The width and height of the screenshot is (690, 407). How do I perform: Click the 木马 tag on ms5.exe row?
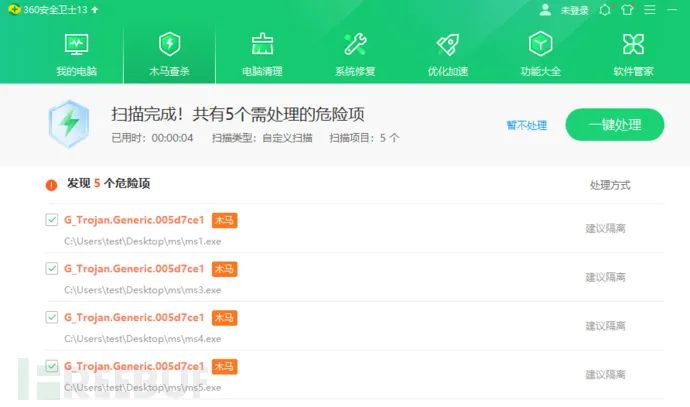[x=224, y=367]
